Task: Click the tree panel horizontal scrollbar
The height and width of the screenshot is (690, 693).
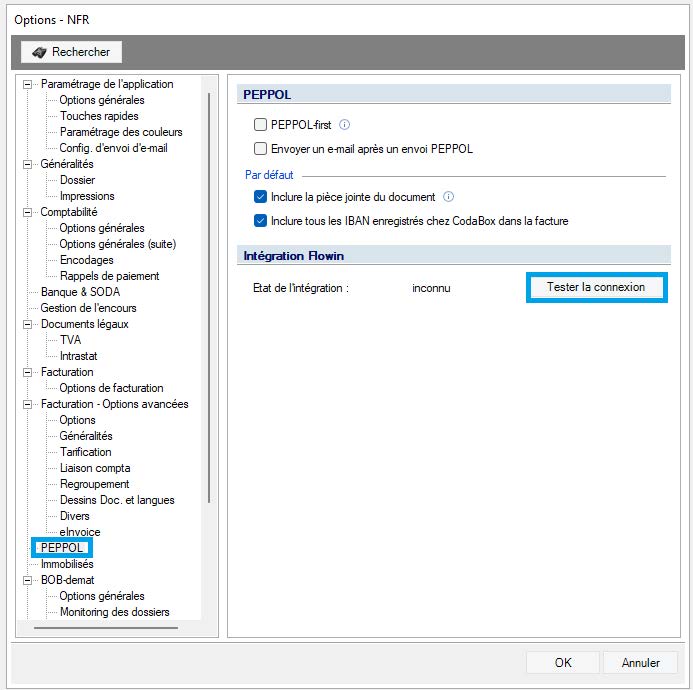Action: tap(105, 629)
